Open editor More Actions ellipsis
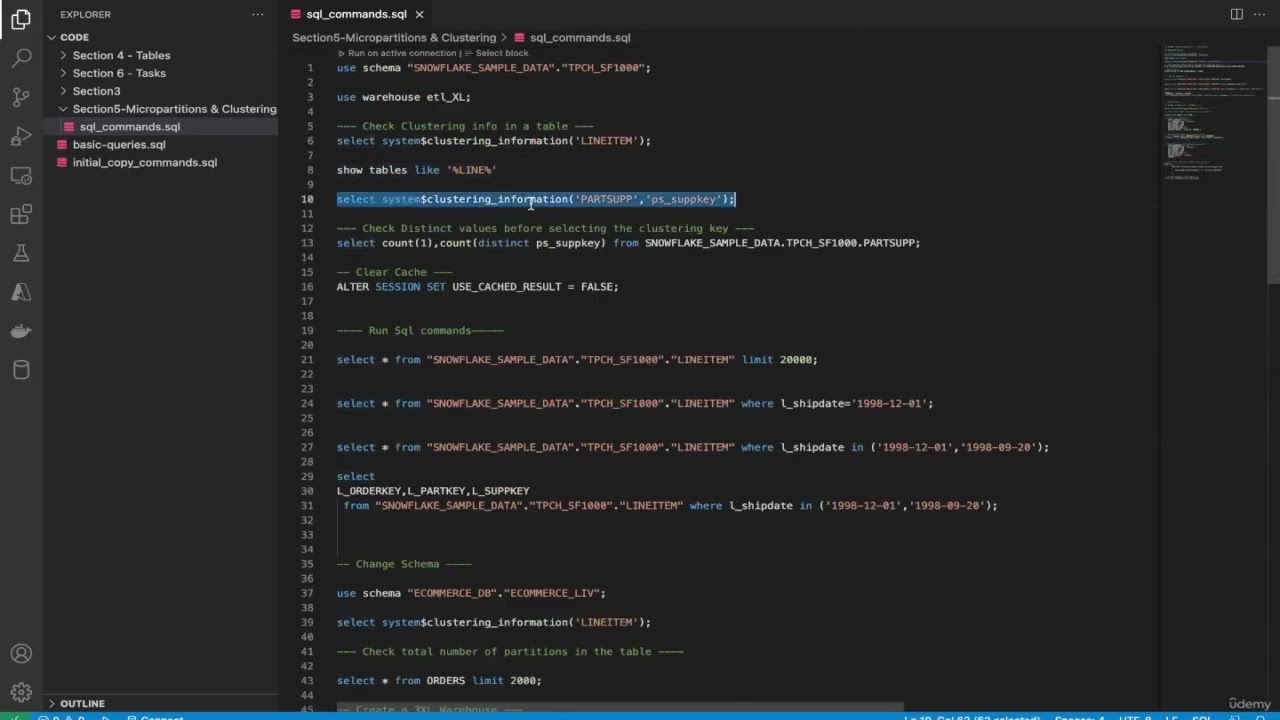Viewport: 1280px width, 720px height. tap(1259, 14)
